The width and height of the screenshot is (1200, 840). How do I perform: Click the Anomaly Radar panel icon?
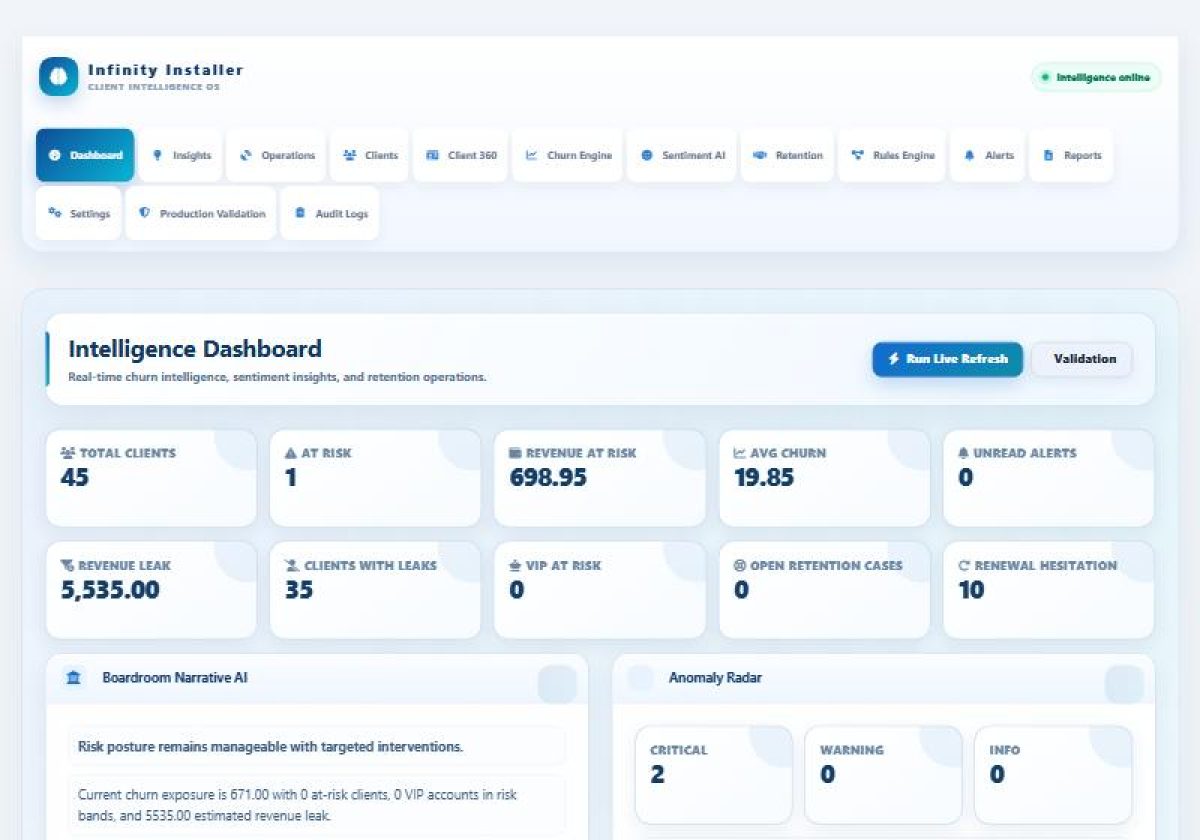point(640,678)
